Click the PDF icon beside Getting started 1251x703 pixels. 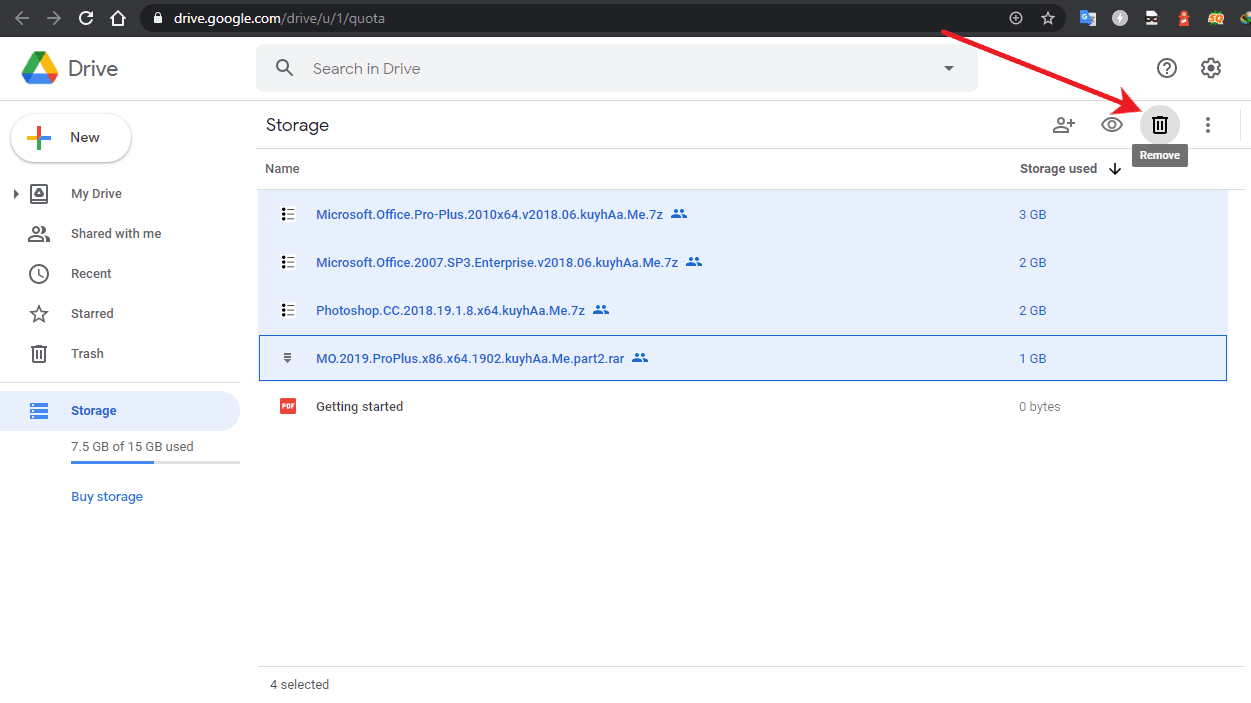(x=288, y=406)
